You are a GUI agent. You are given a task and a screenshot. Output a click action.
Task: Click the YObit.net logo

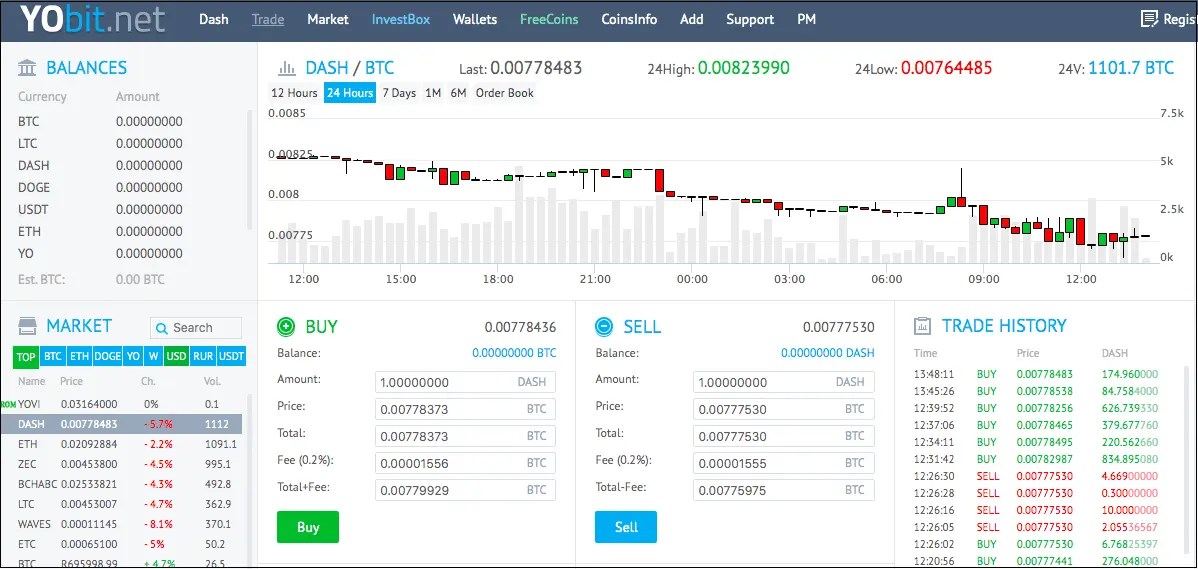pos(92,19)
